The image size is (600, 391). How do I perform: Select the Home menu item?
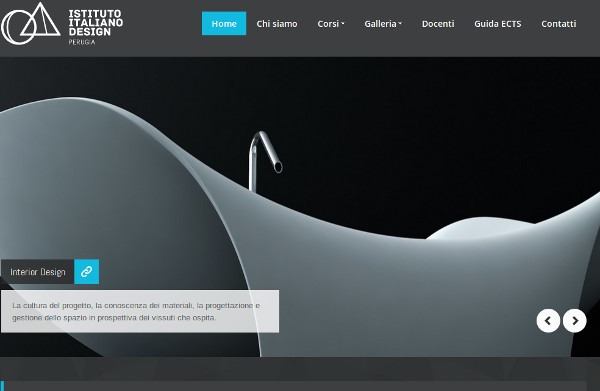tap(224, 24)
